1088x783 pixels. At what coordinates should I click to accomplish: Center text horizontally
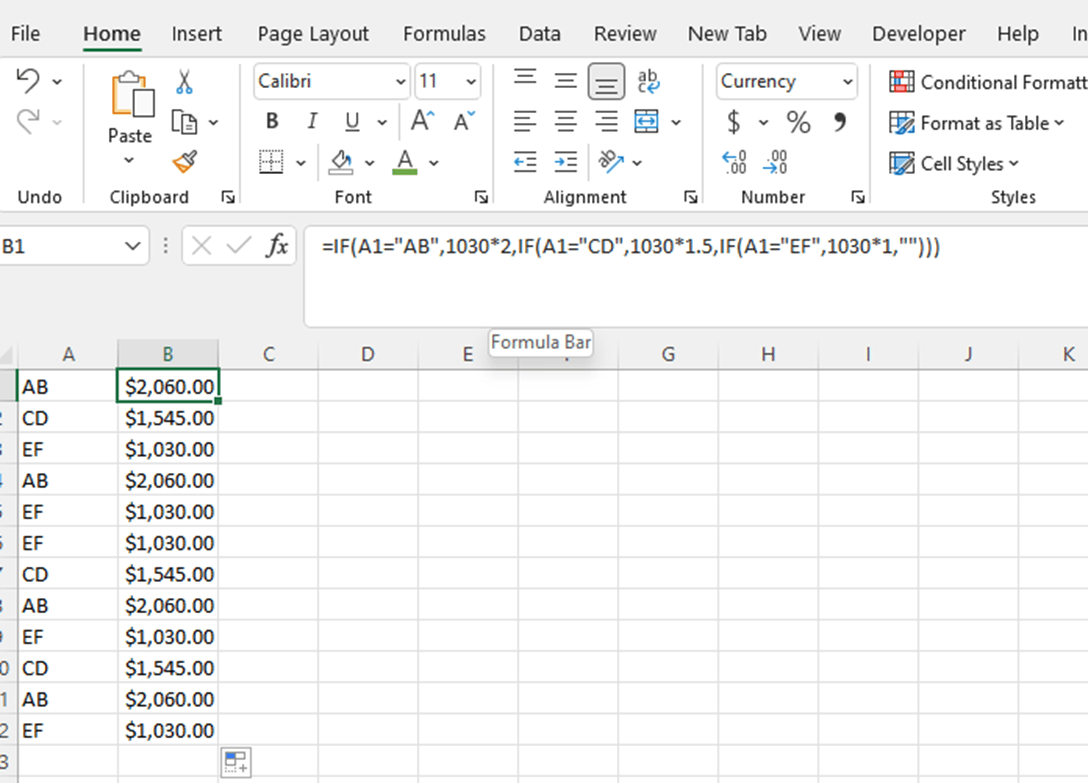tap(566, 121)
